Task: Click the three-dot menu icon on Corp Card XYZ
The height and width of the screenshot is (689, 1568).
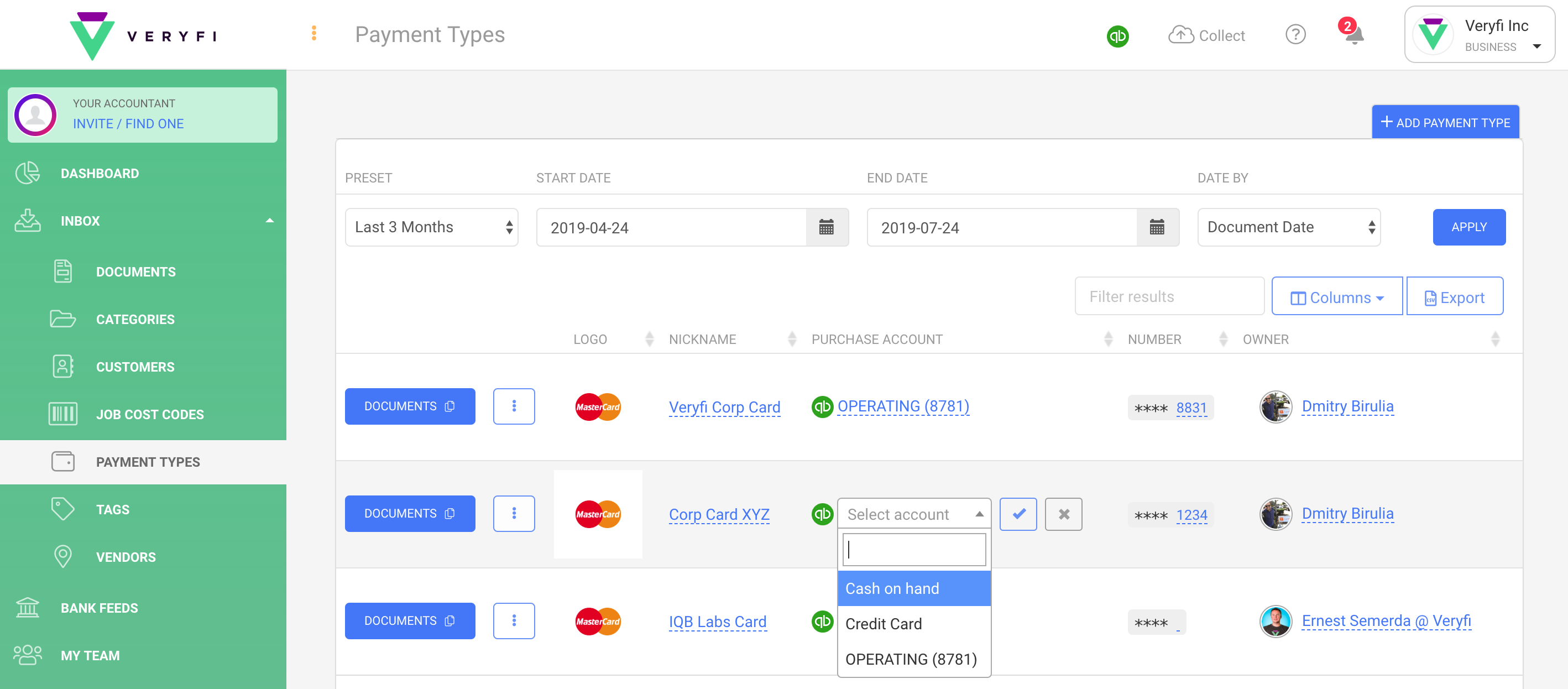Action: pos(515,514)
